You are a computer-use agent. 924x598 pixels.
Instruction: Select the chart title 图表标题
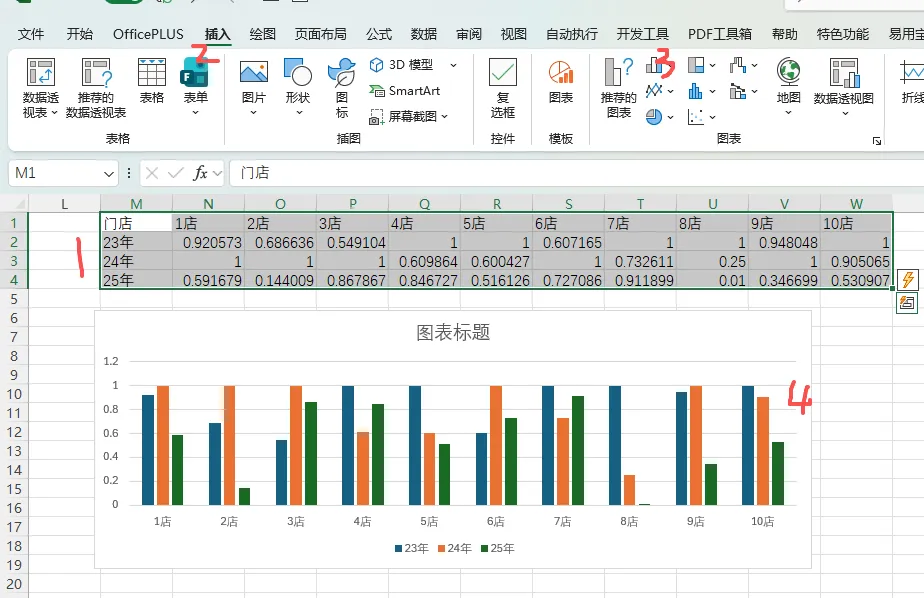[x=453, y=332]
